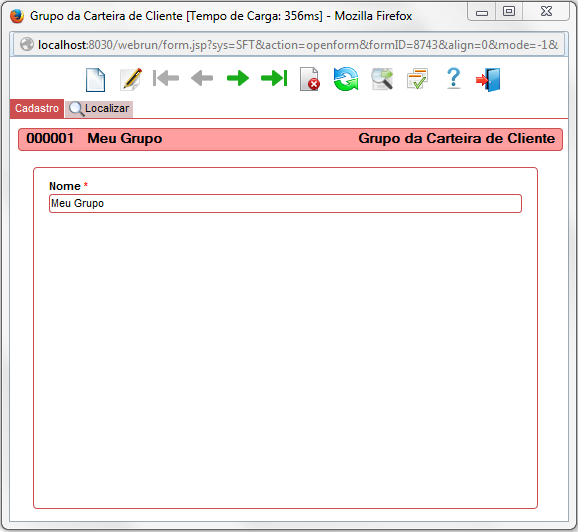Click the new record blank page icon
The image size is (578, 532).
coord(95,79)
